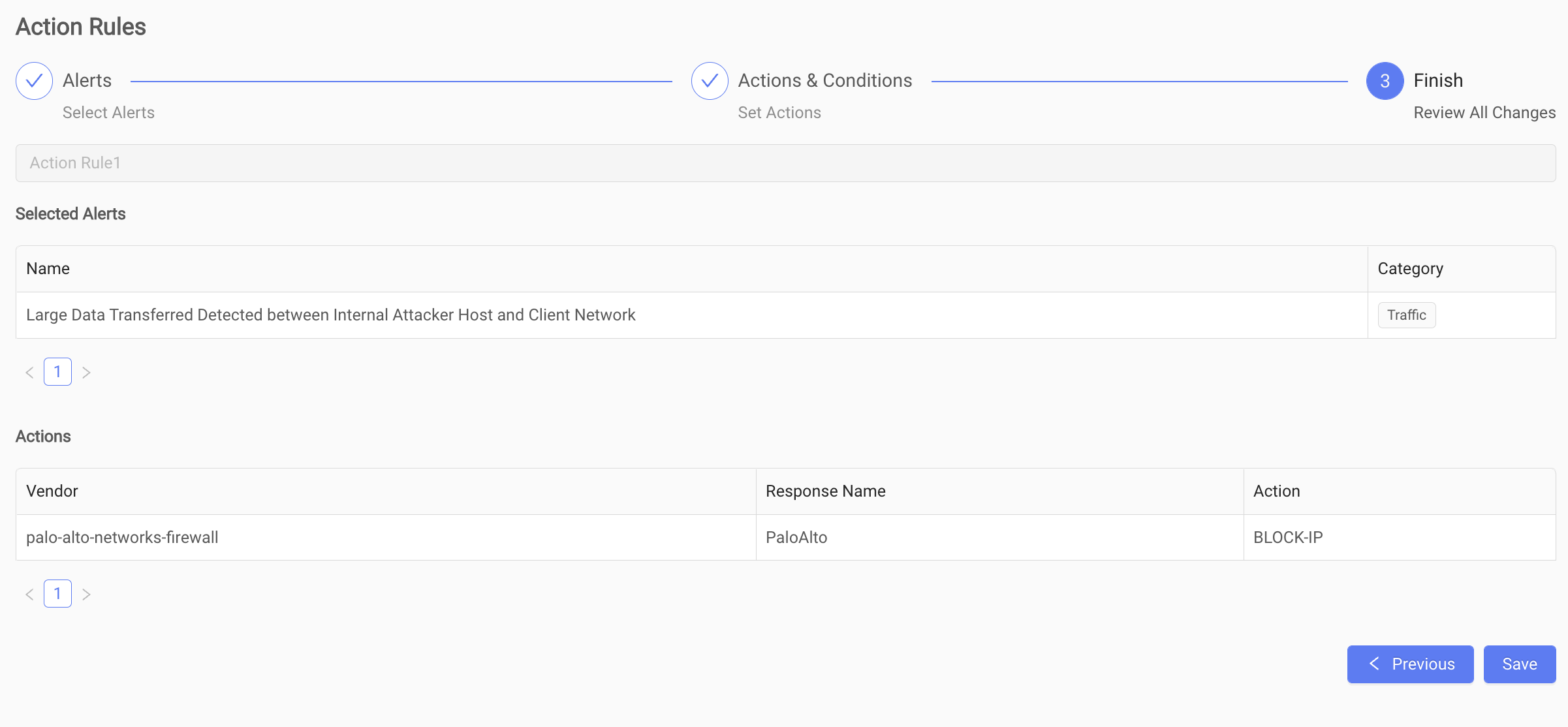Image resolution: width=1568 pixels, height=727 pixels.
Task: Click the Selected Alerts section heading
Action: pos(71,214)
